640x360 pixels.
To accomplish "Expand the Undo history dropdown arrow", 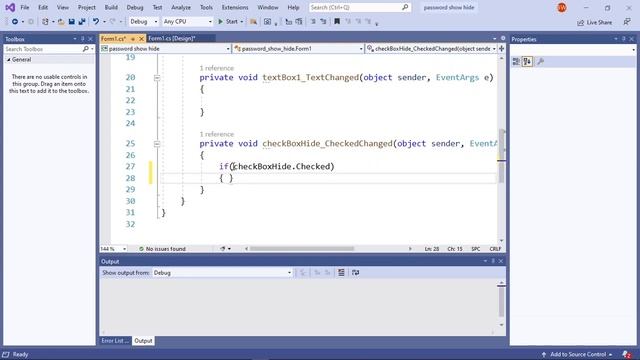I will coord(104,22).
